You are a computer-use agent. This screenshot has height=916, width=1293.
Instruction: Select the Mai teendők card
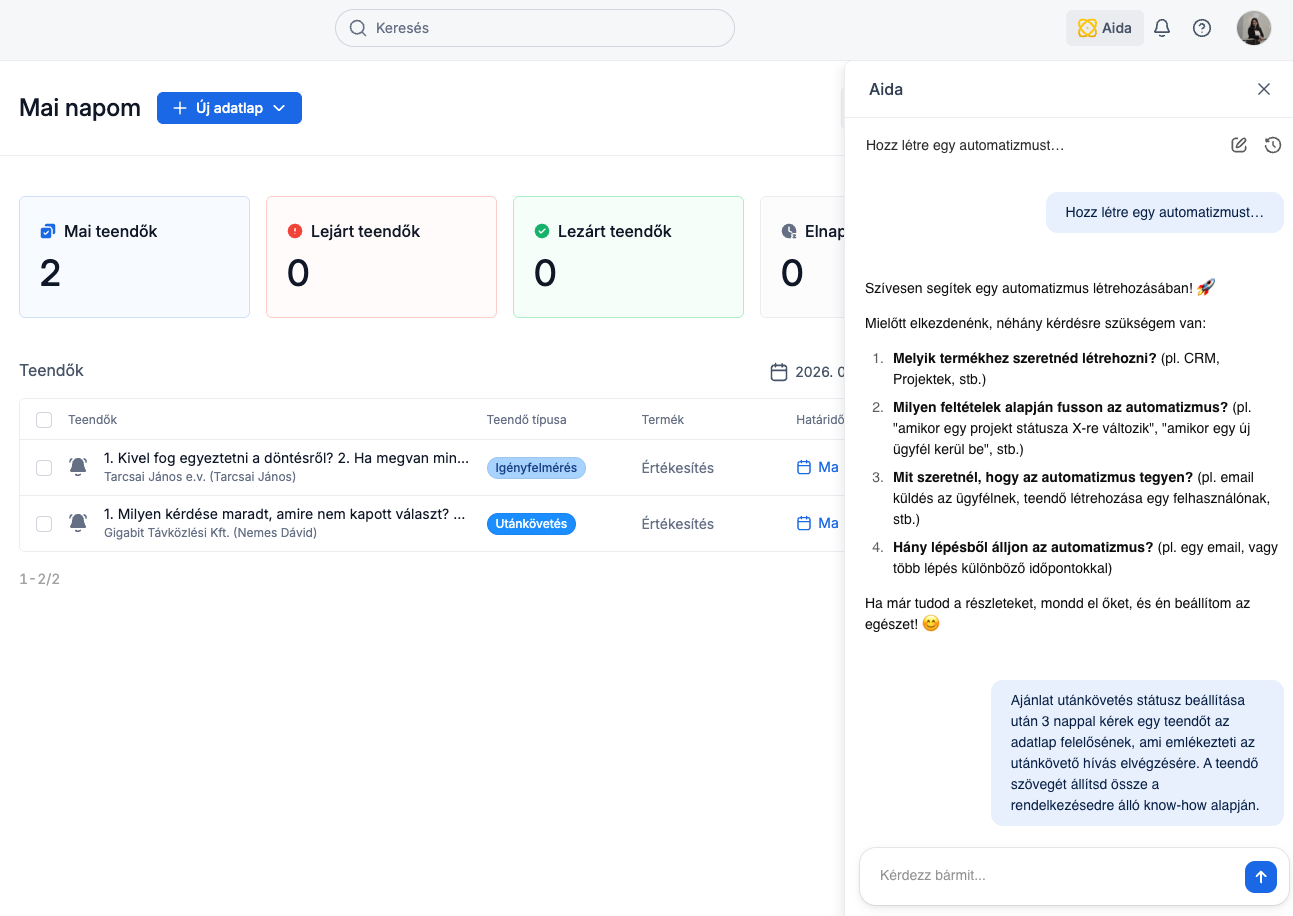pos(134,257)
